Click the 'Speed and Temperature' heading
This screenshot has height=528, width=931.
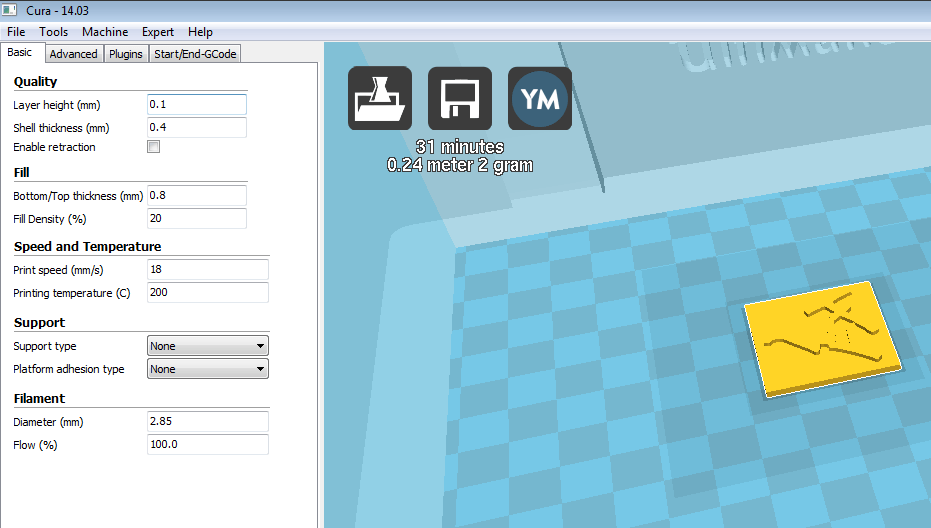pyautogui.click(x=87, y=246)
